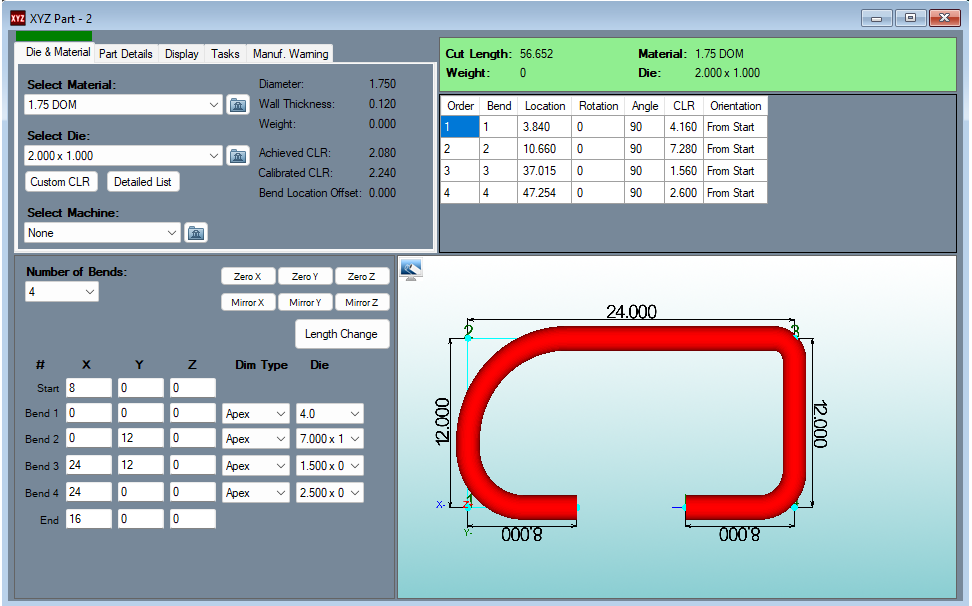Click the 24.000 dimension label in drawing

(631, 311)
